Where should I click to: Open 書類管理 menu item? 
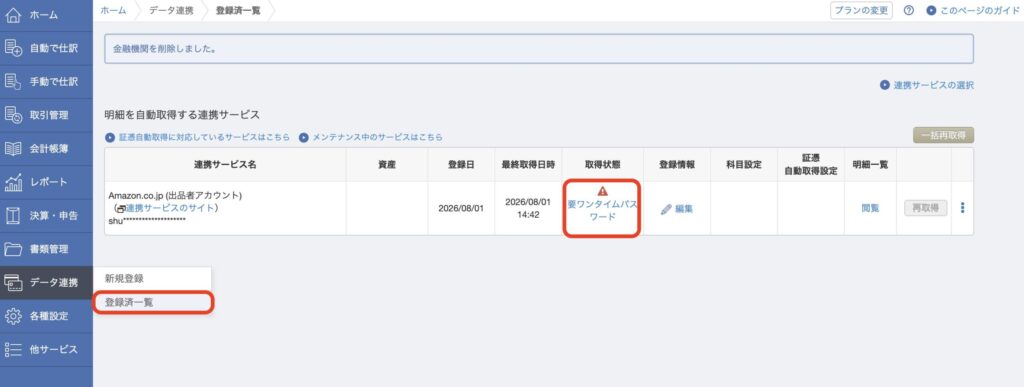click(46, 249)
